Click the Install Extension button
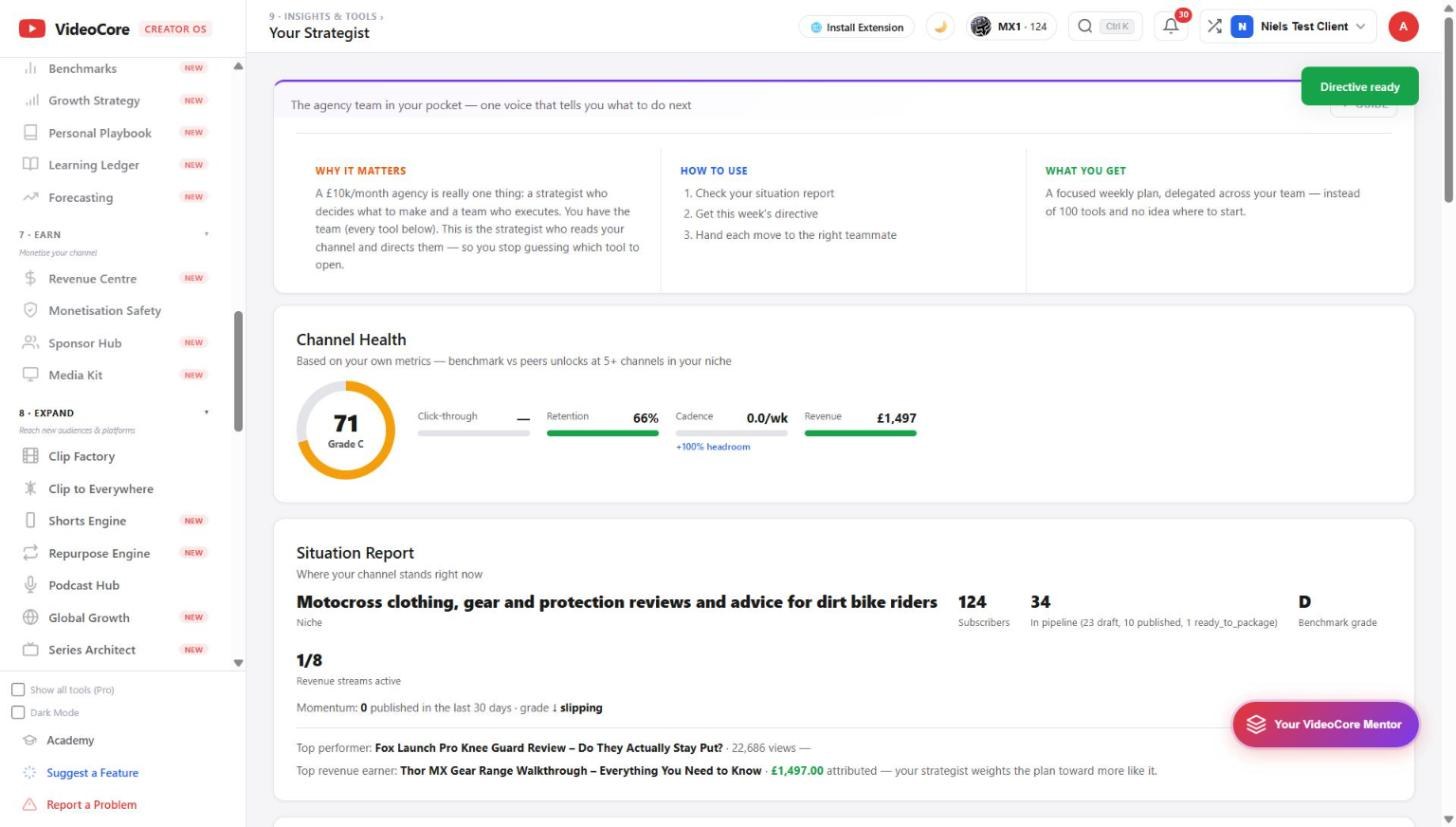The image size is (1456, 827). pos(857,27)
